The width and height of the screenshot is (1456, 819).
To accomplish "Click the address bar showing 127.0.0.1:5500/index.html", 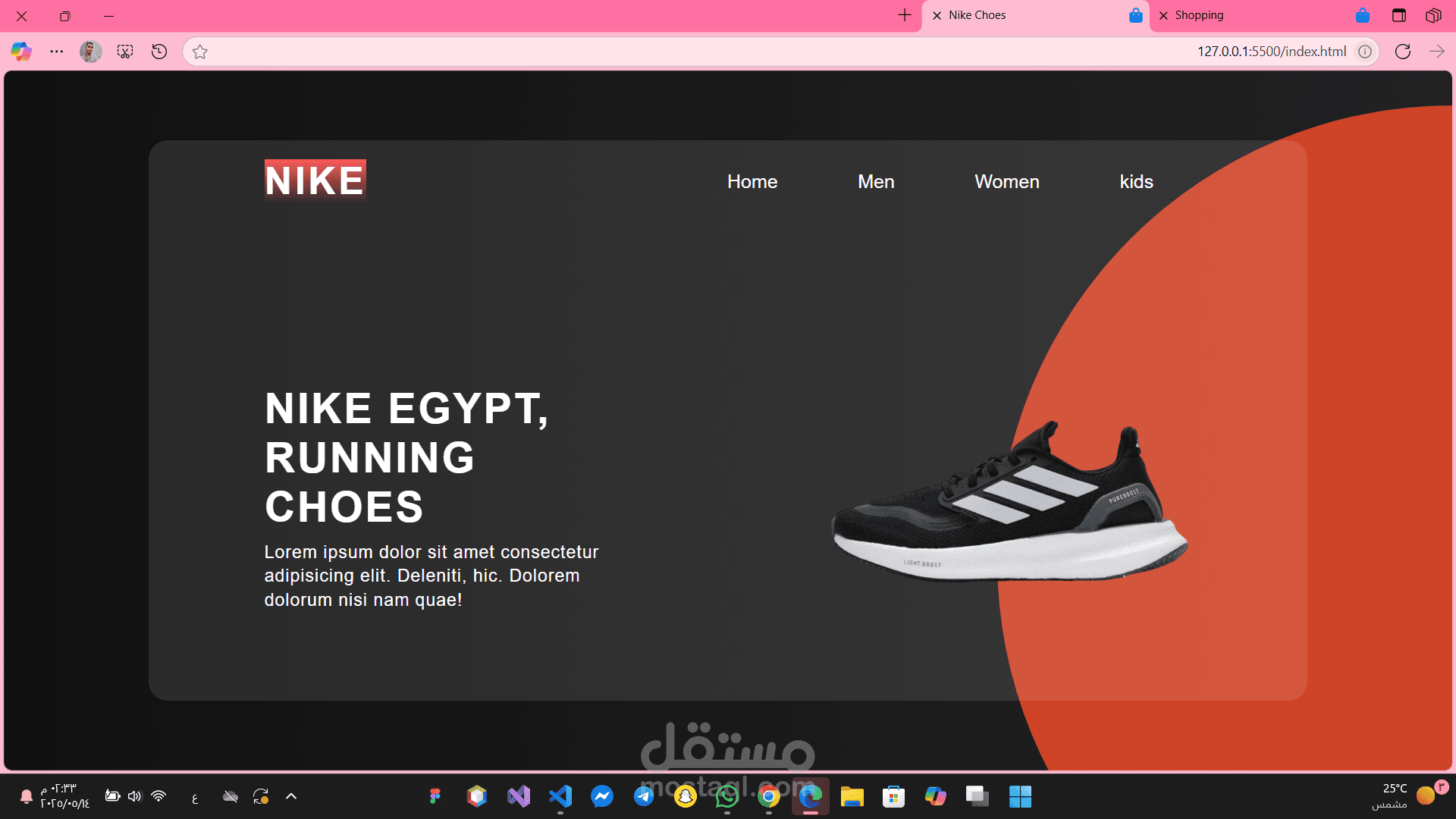I will 781,52.
